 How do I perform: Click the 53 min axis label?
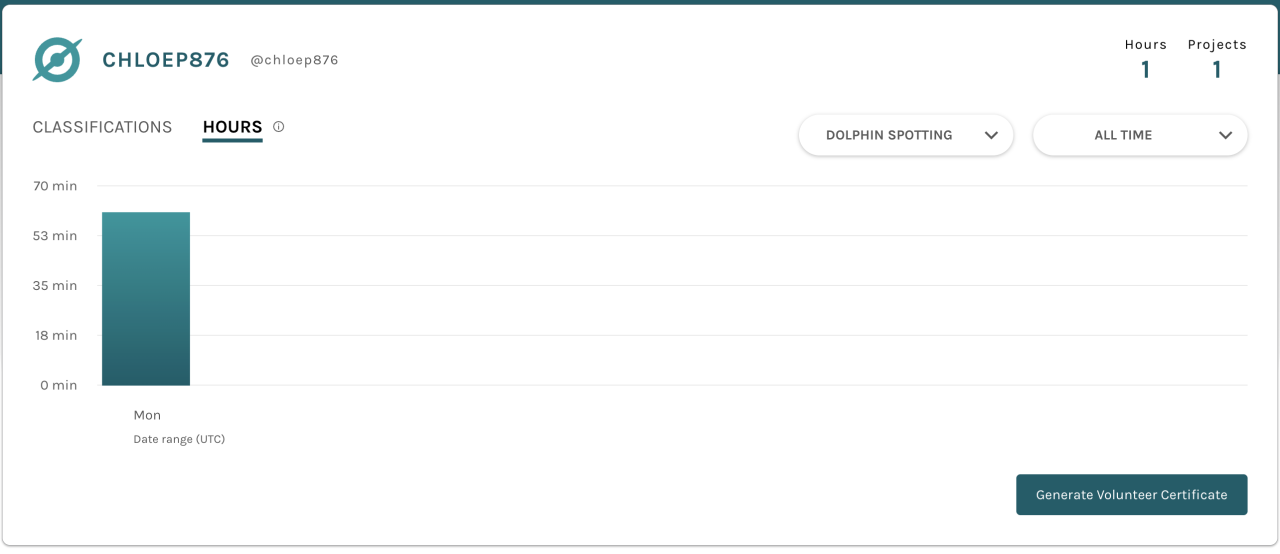(x=55, y=236)
